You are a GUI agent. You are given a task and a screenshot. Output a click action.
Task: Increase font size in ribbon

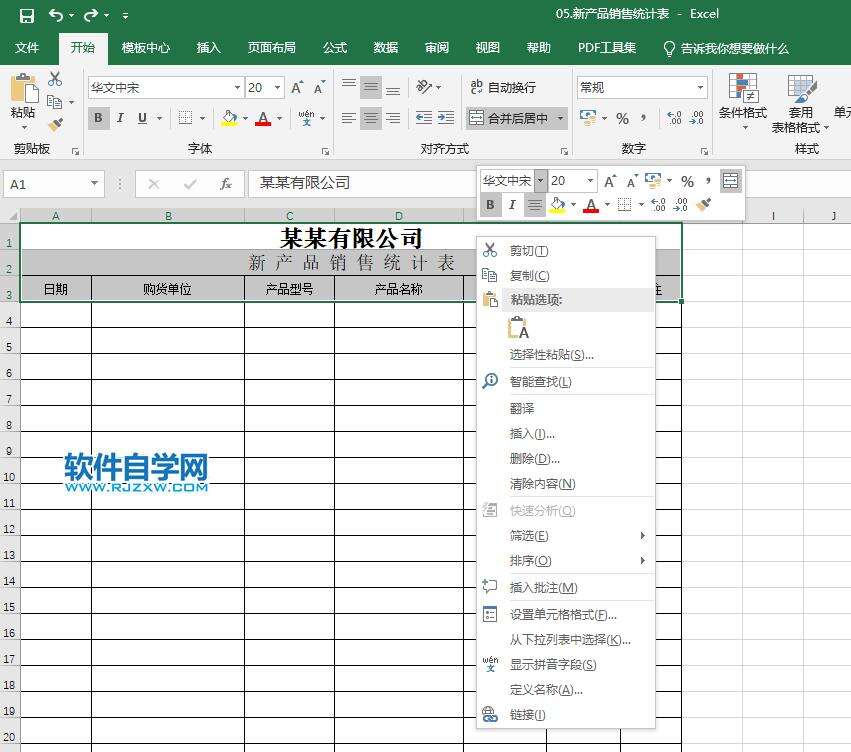pos(297,87)
